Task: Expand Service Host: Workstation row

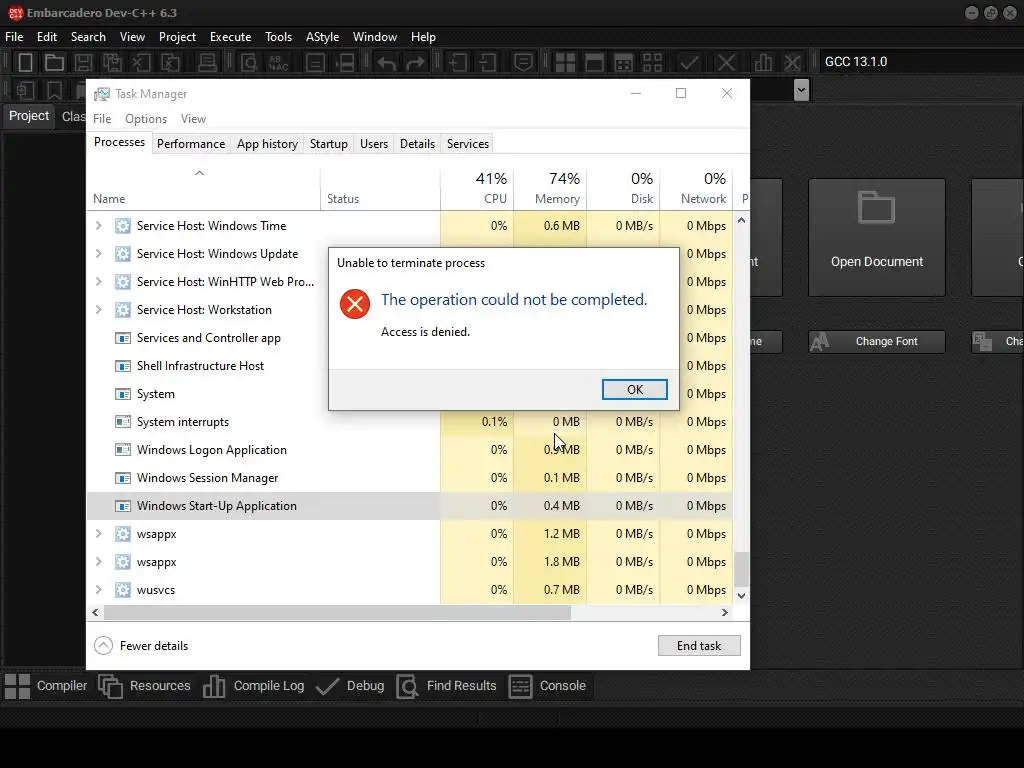Action: click(x=99, y=310)
